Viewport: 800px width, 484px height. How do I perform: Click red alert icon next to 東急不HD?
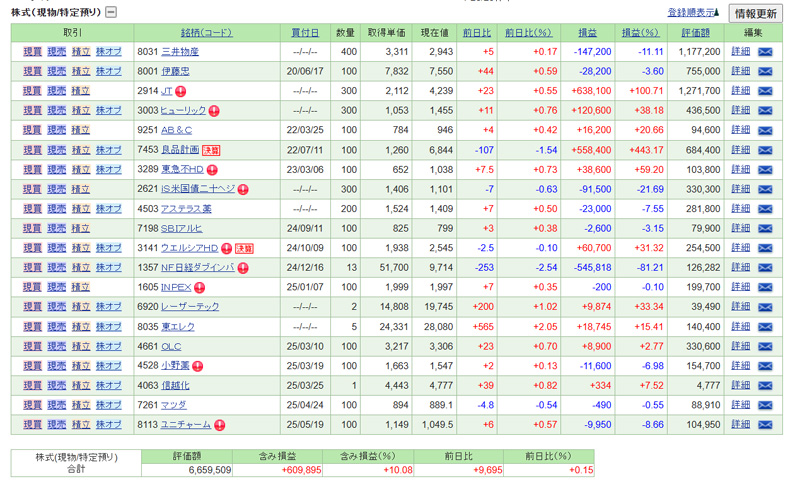click(x=212, y=170)
